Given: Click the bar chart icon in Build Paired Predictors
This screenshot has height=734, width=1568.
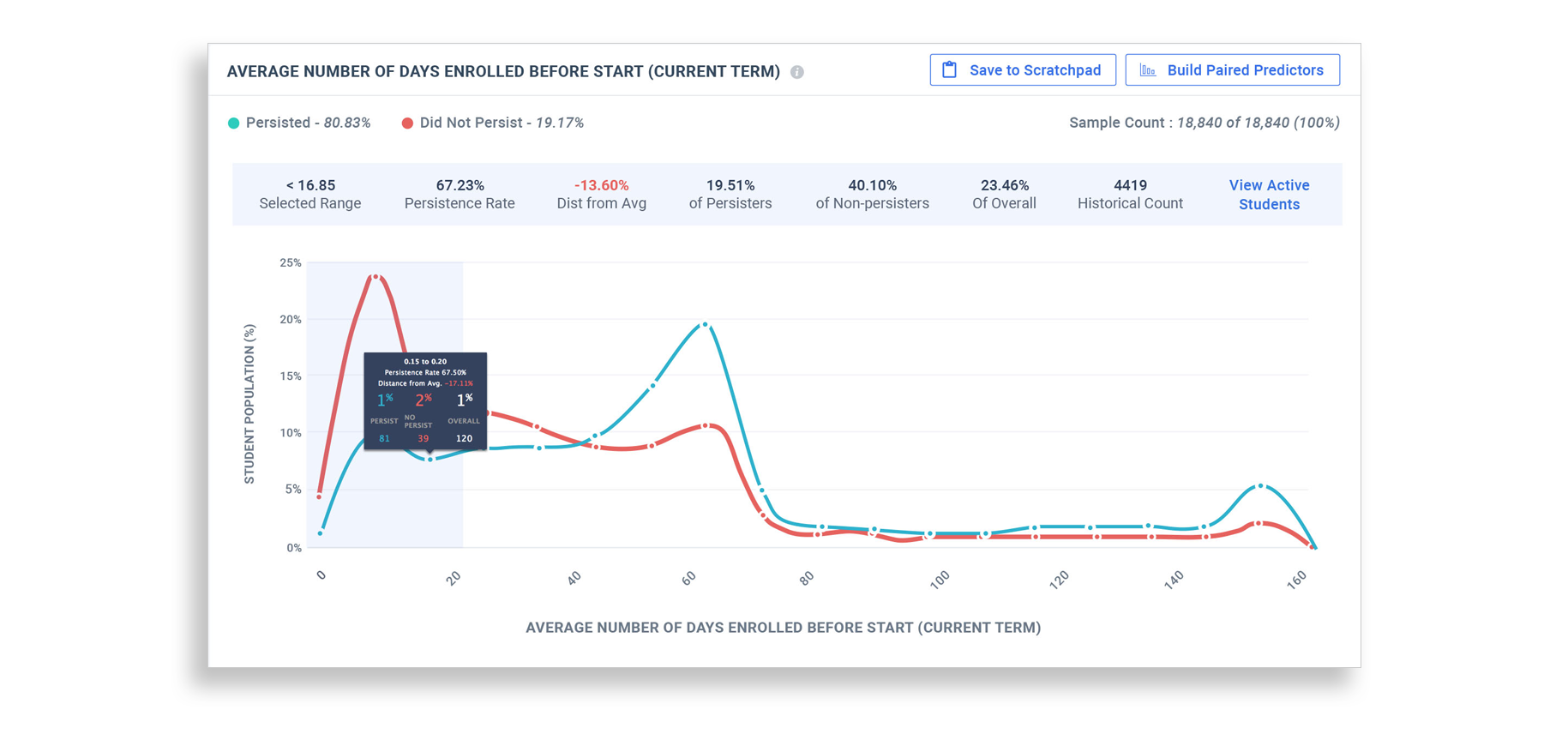Looking at the screenshot, I should (x=1147, y=70).
